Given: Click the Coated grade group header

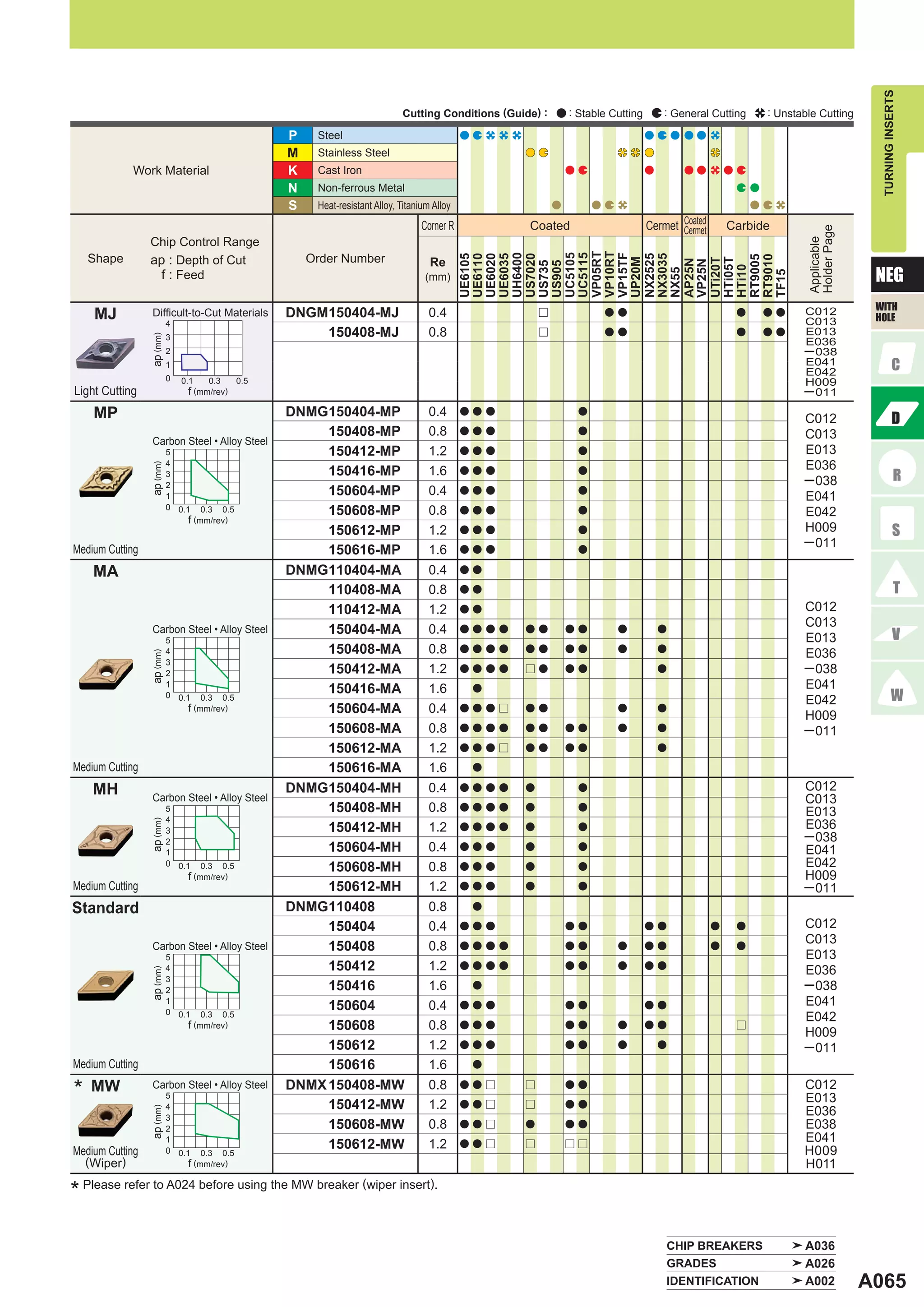Looking at the screenshot, I should (550, 226).
